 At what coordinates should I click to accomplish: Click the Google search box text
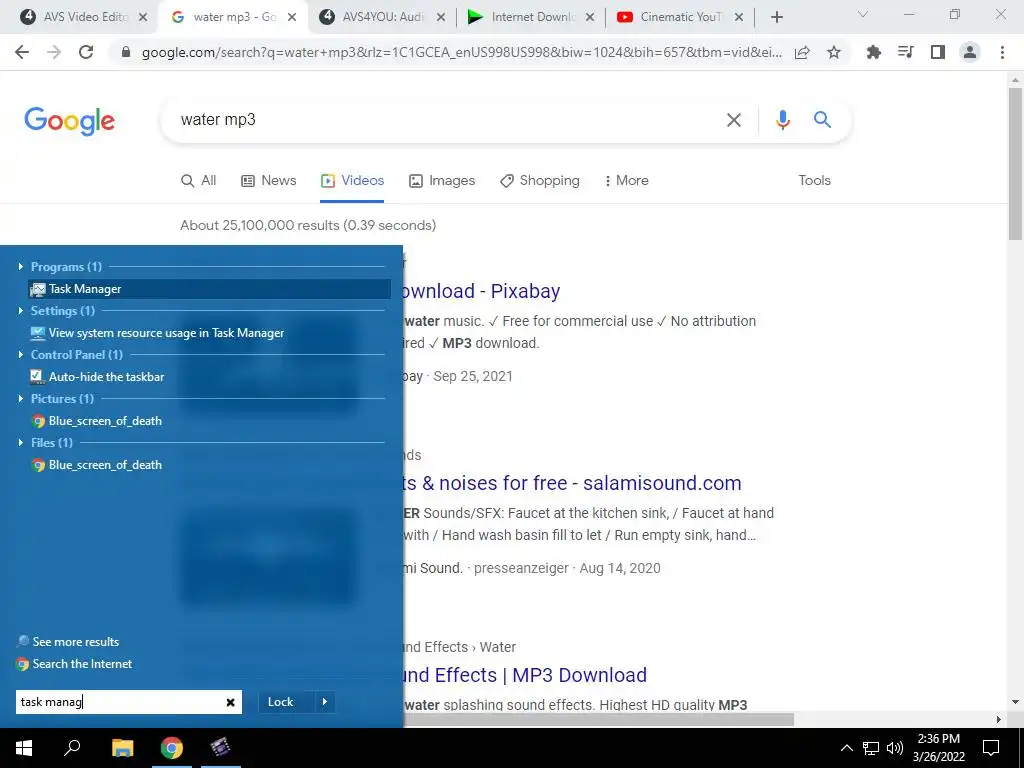click(218, 120)
